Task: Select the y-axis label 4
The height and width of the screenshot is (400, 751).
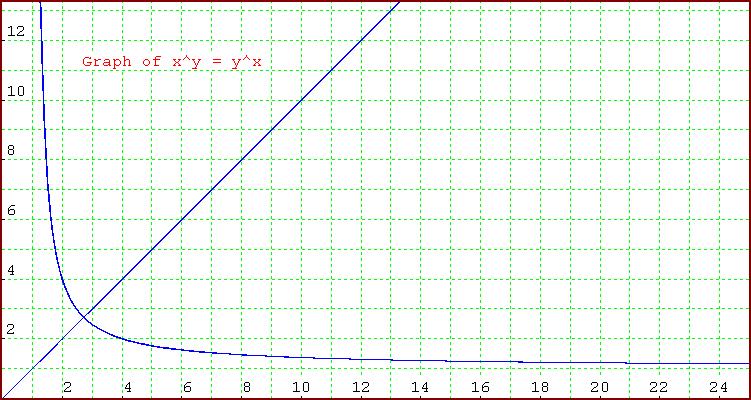Action: [x=14, y=271]
